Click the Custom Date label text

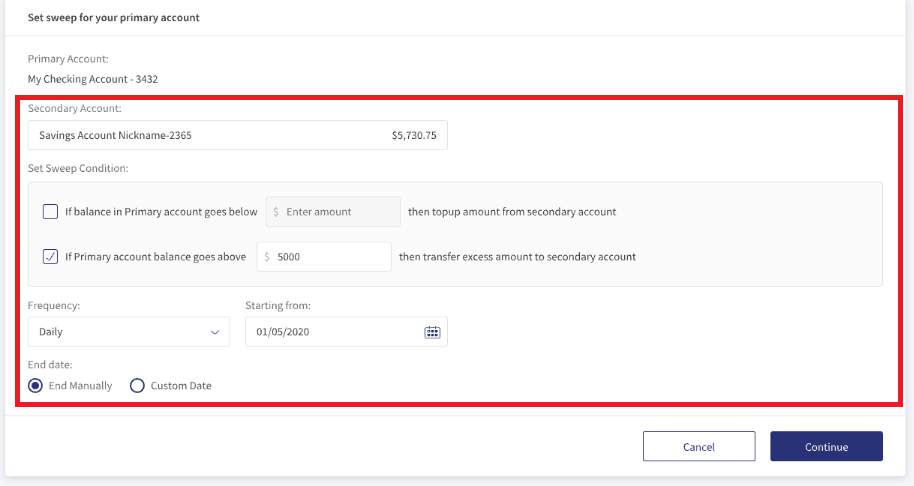click(181, 386)
